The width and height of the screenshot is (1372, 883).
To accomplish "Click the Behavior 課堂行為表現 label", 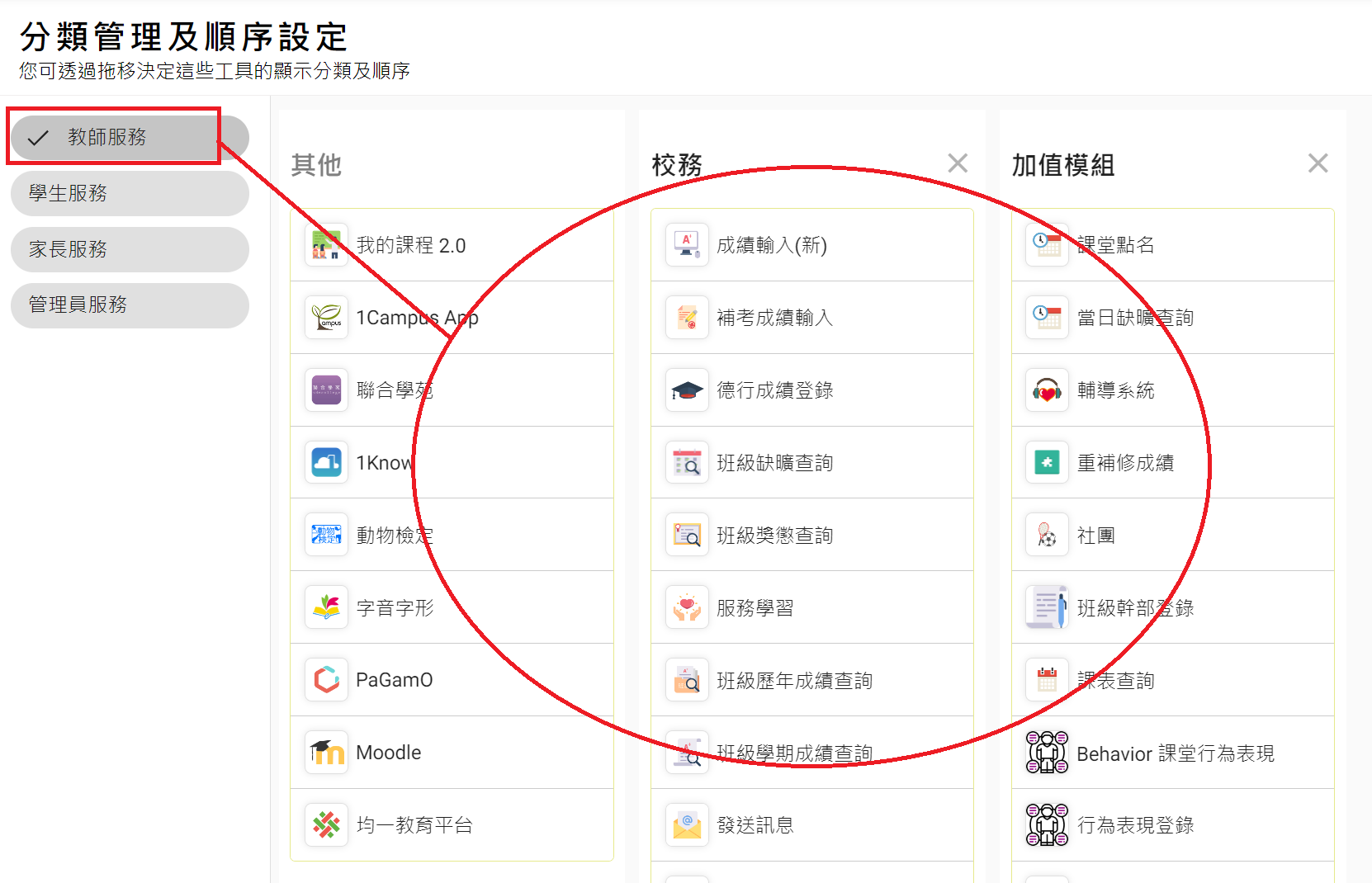I will tap(1176, 753).
